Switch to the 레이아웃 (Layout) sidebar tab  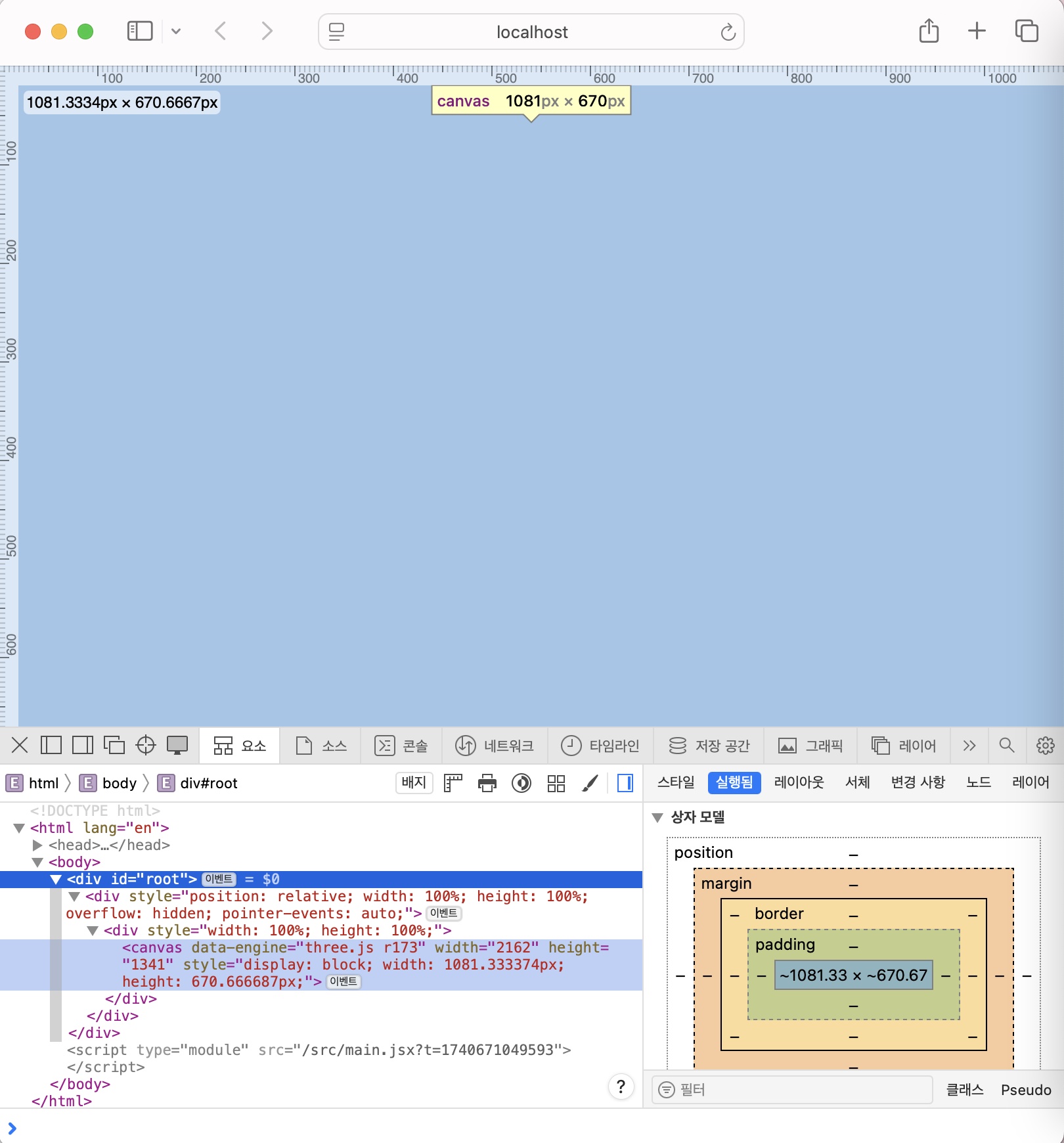[799, 782]
